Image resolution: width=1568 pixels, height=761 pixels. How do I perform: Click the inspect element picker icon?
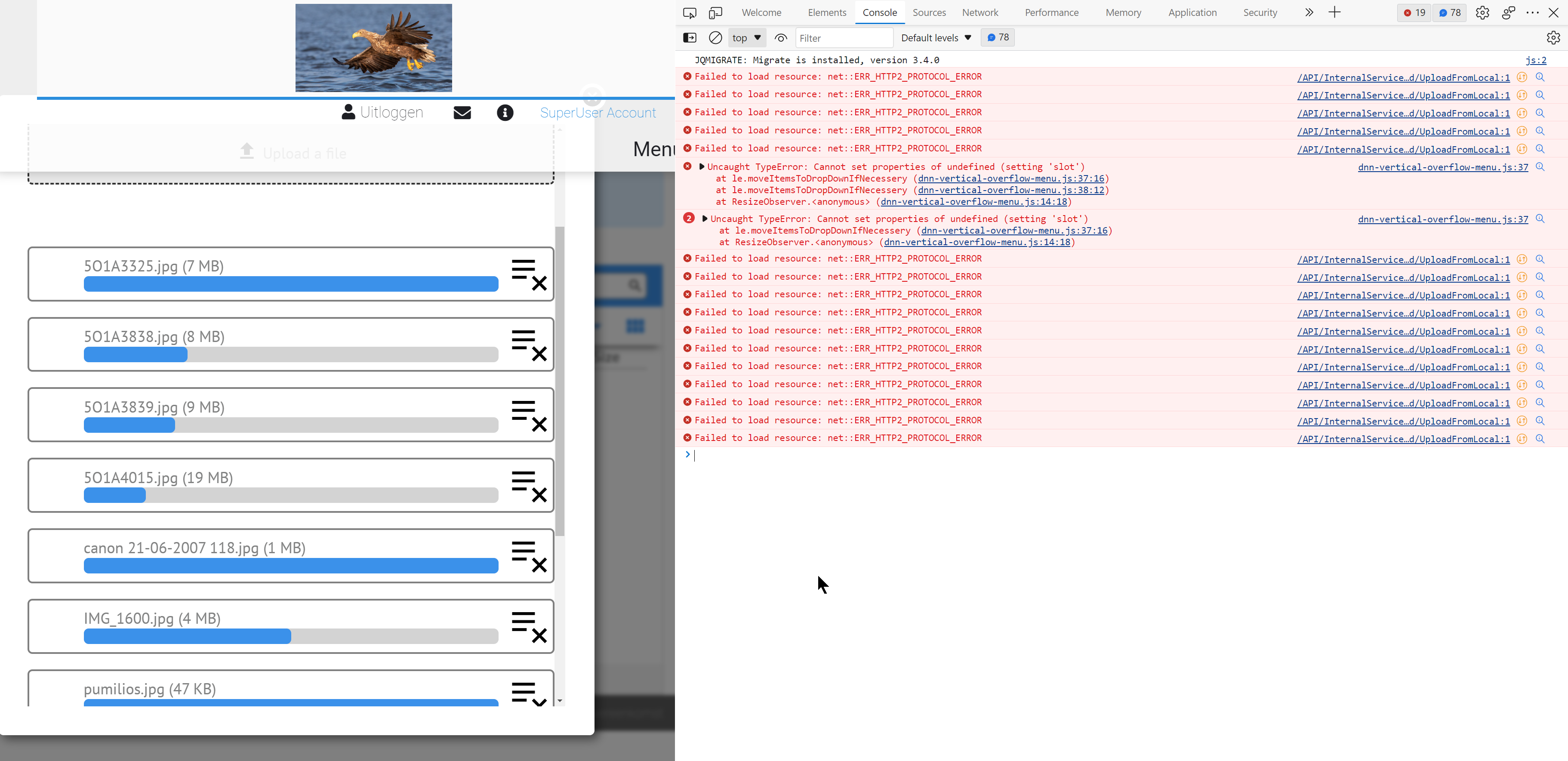(690, 12)
